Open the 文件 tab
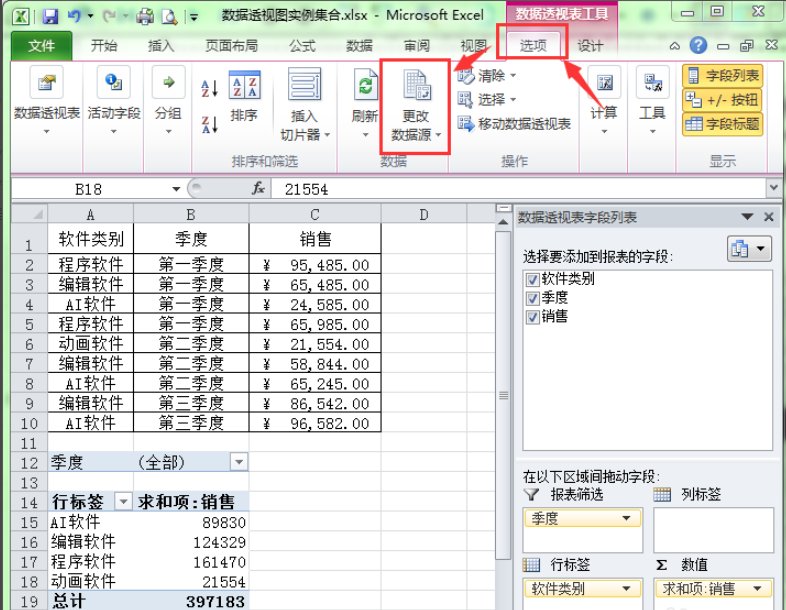The image size is (786, 610). click(x=42, y=46)
